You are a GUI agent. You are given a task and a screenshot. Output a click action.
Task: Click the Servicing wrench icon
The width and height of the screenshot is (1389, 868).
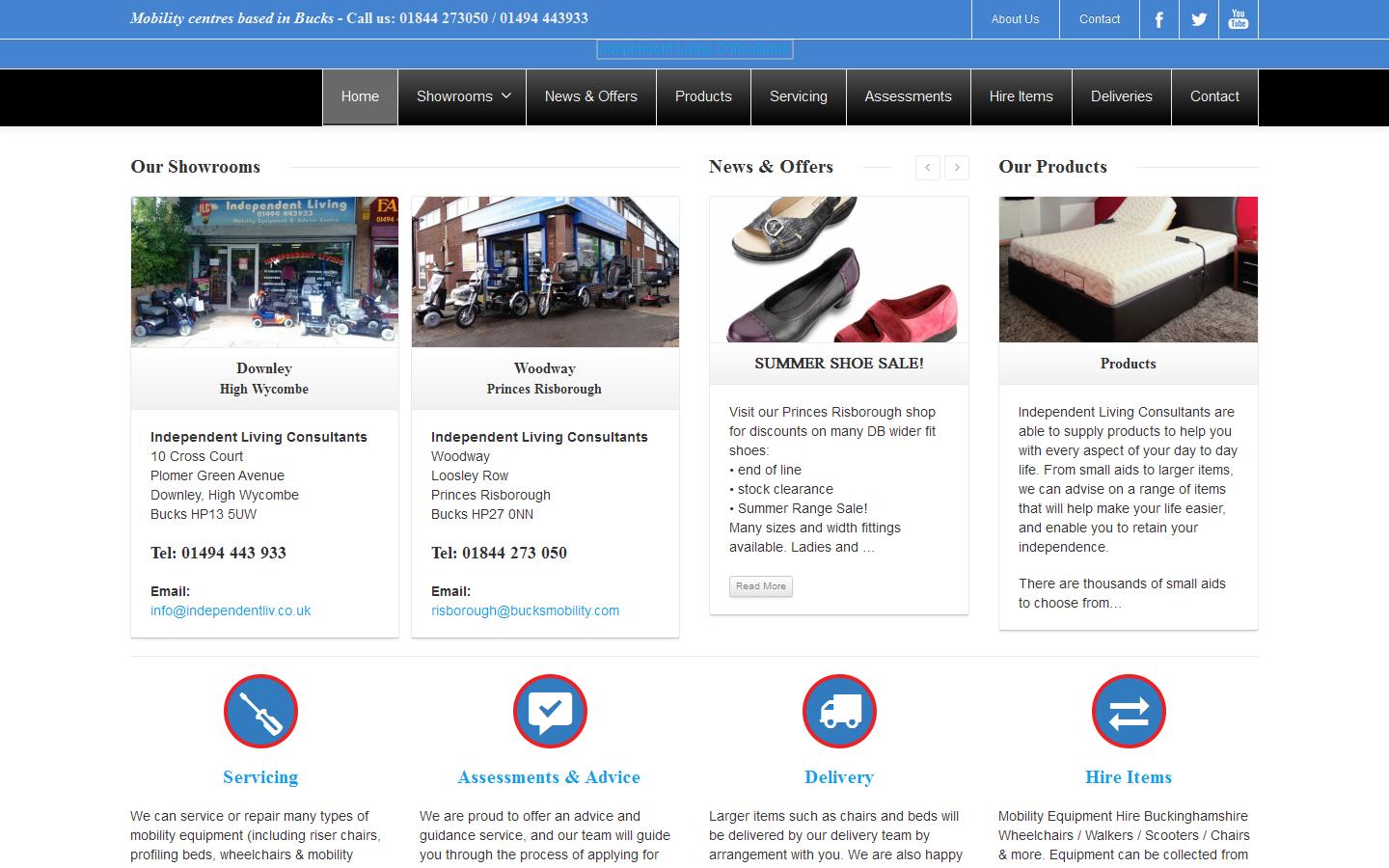(260, 711)
